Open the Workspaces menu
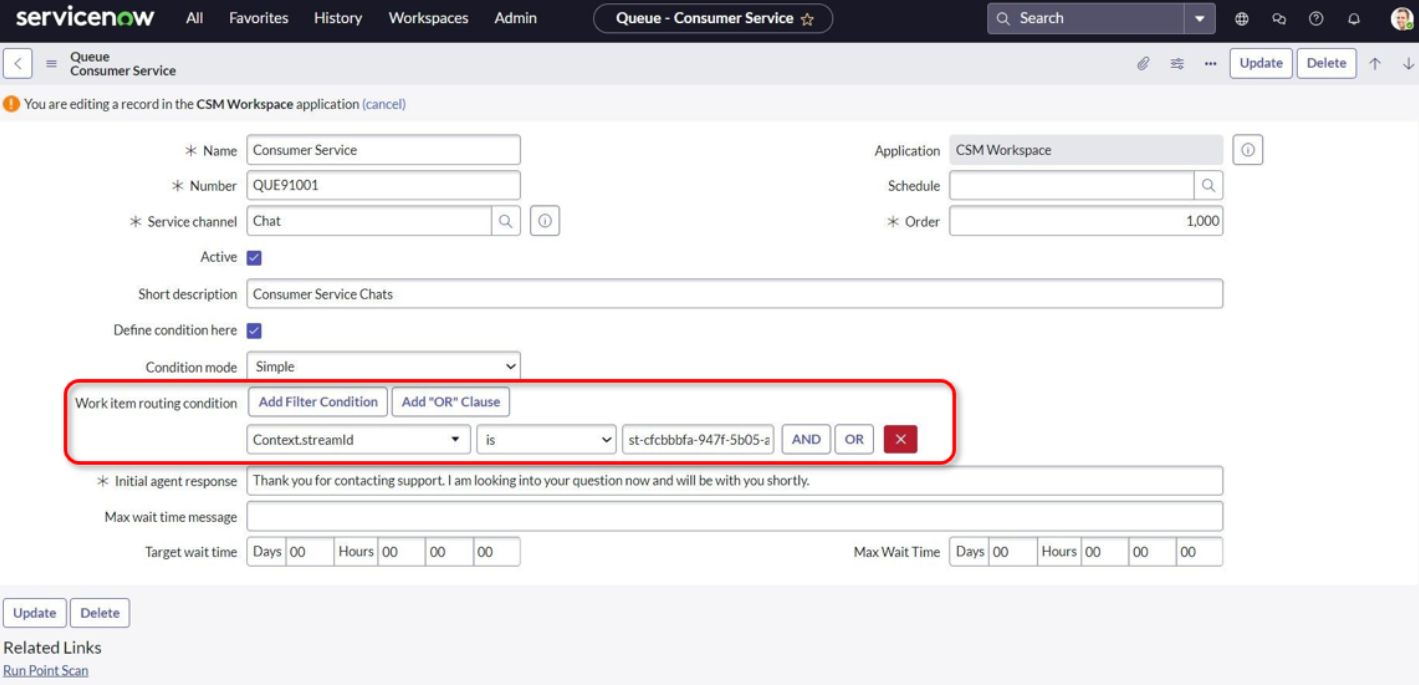 coord(427,18)
